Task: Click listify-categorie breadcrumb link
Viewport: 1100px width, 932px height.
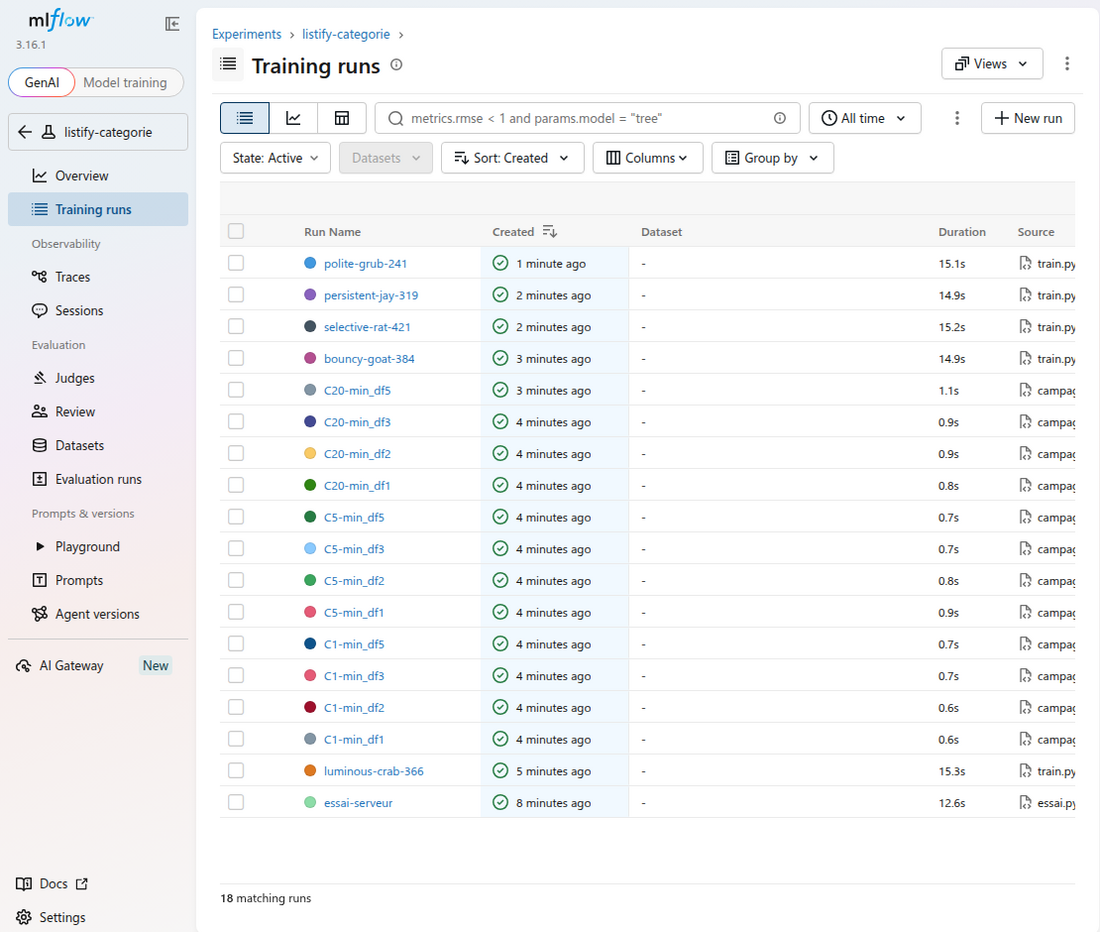Action: 346,34
